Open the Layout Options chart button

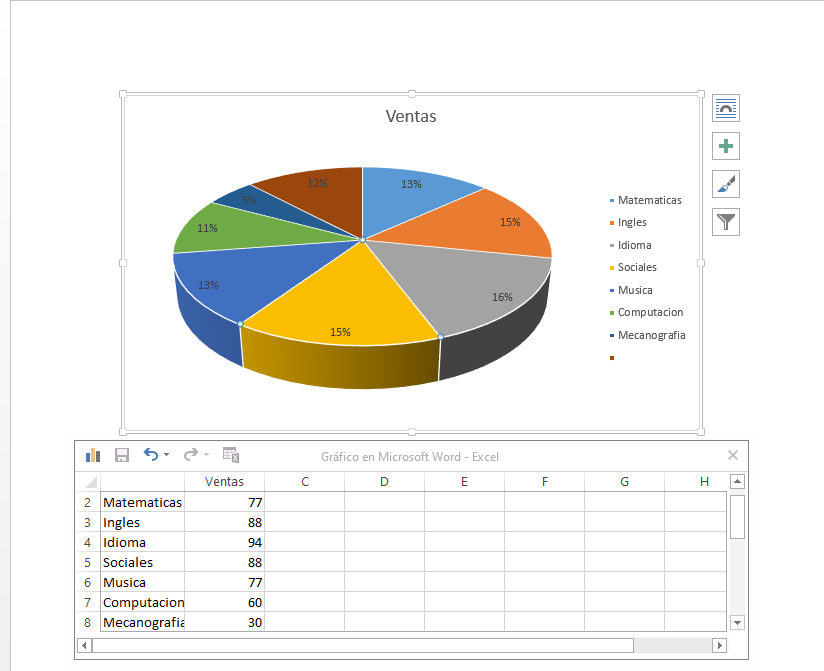pos(726,108)
